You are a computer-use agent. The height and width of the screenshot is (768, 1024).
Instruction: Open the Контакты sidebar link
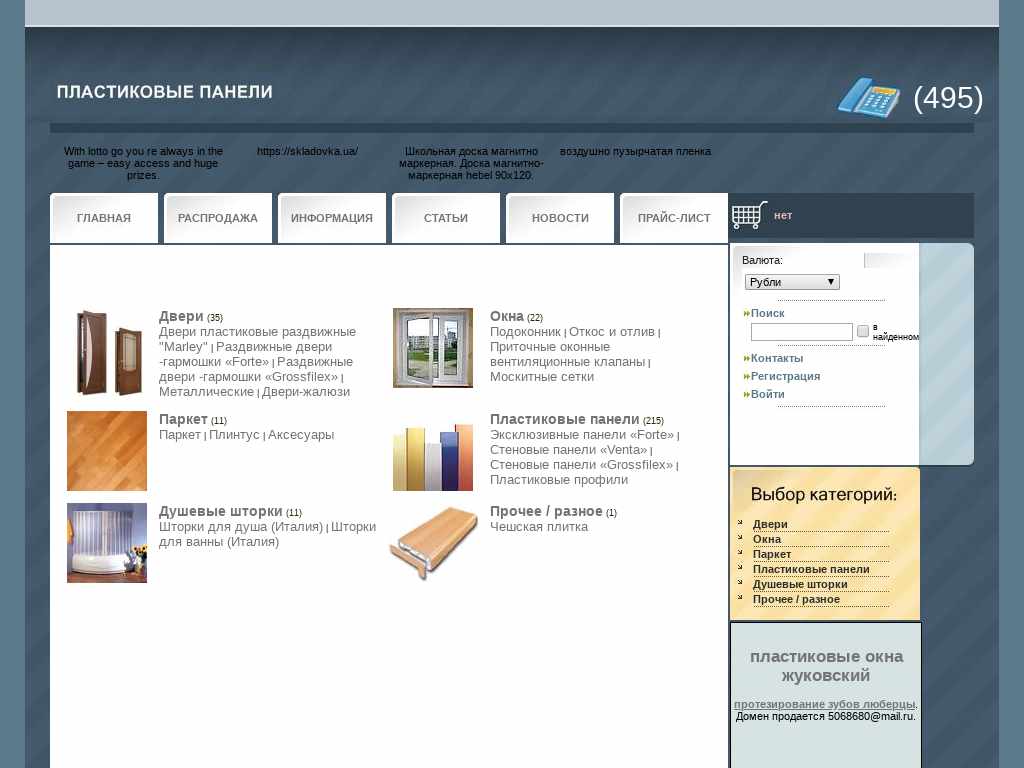[776, 358]
